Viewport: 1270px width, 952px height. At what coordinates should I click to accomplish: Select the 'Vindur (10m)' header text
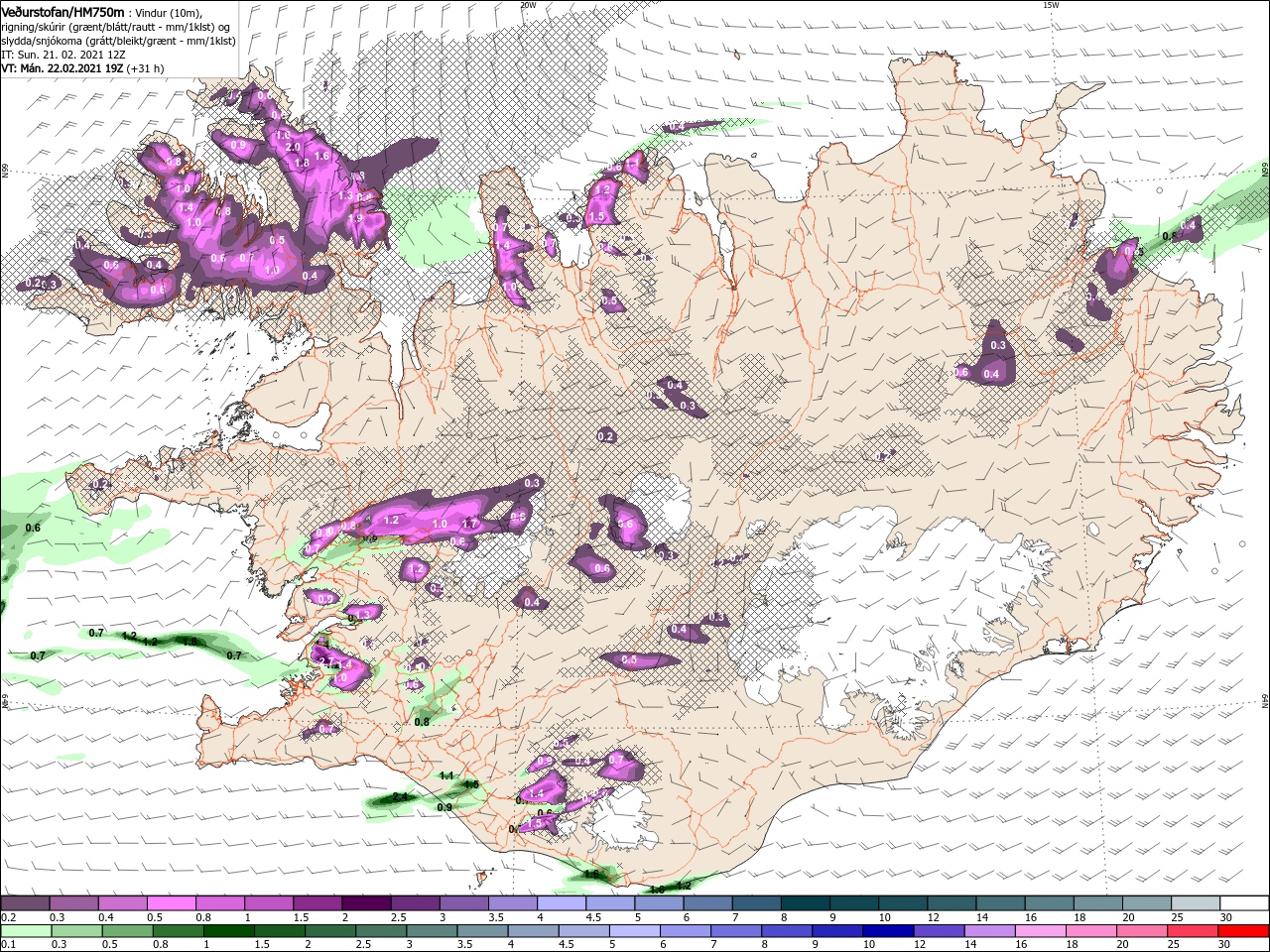[x=170, y=12]
